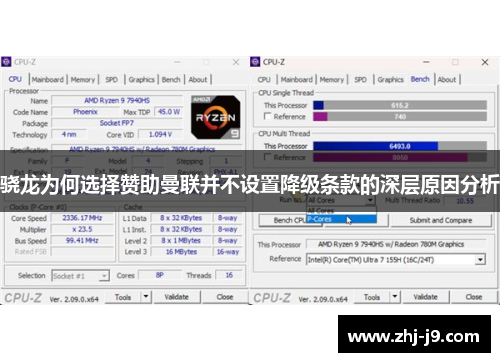Click the x 23.5 multiplier value

tap(82, 229)
